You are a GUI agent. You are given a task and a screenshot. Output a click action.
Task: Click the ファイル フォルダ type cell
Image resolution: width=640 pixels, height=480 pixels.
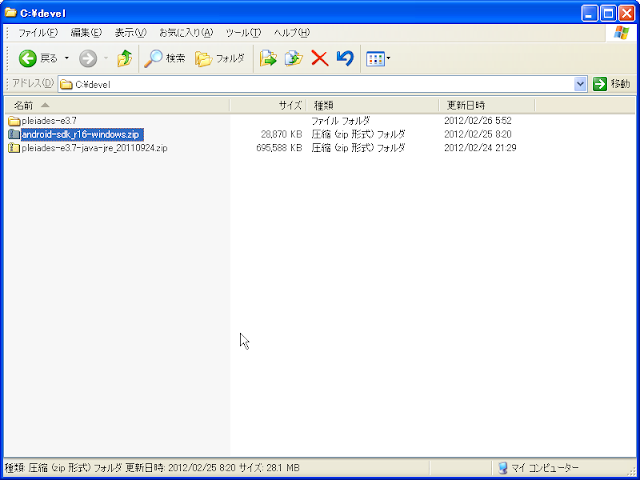point(341,121)
